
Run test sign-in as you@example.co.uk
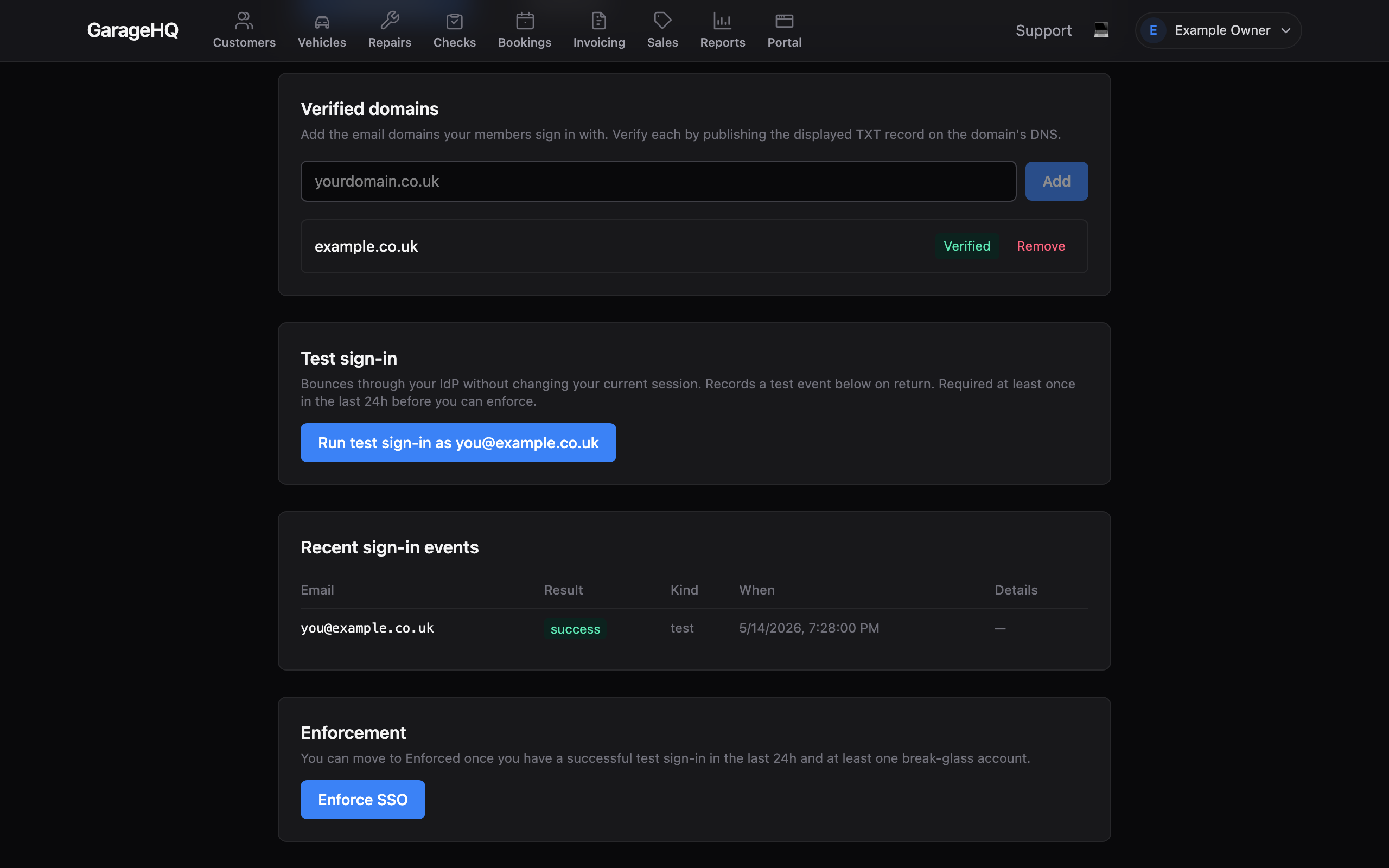(458, 443)
